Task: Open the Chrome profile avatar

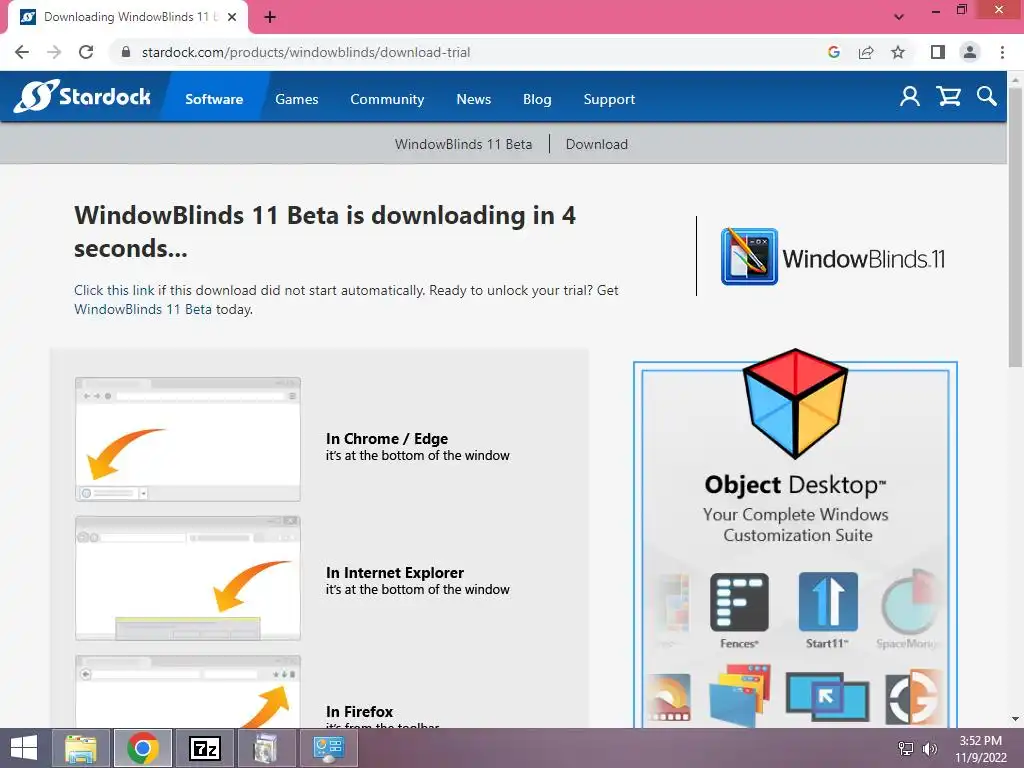Action: point(970,52)
